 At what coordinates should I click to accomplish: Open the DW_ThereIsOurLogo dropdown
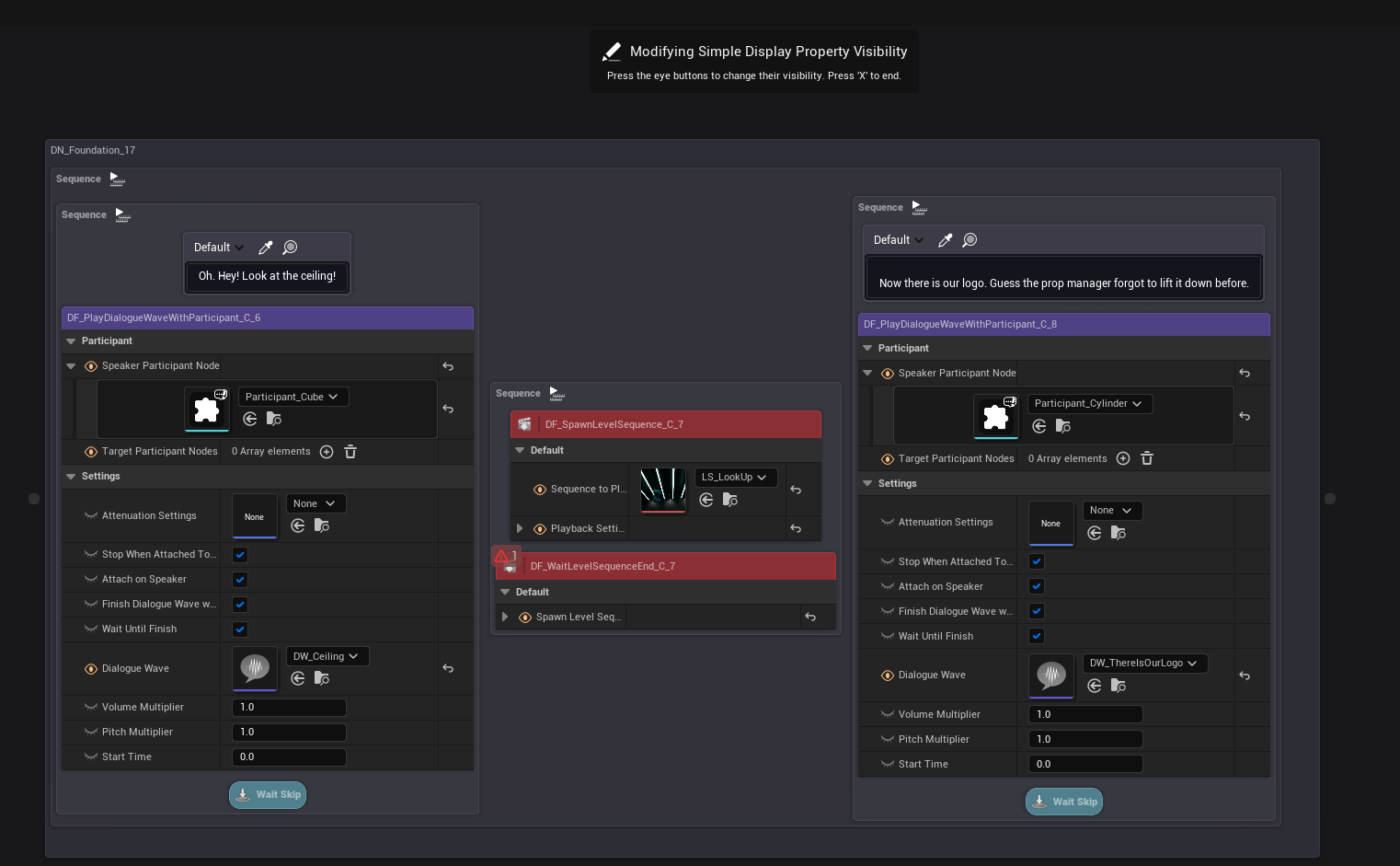click(x=1143, y=664)
